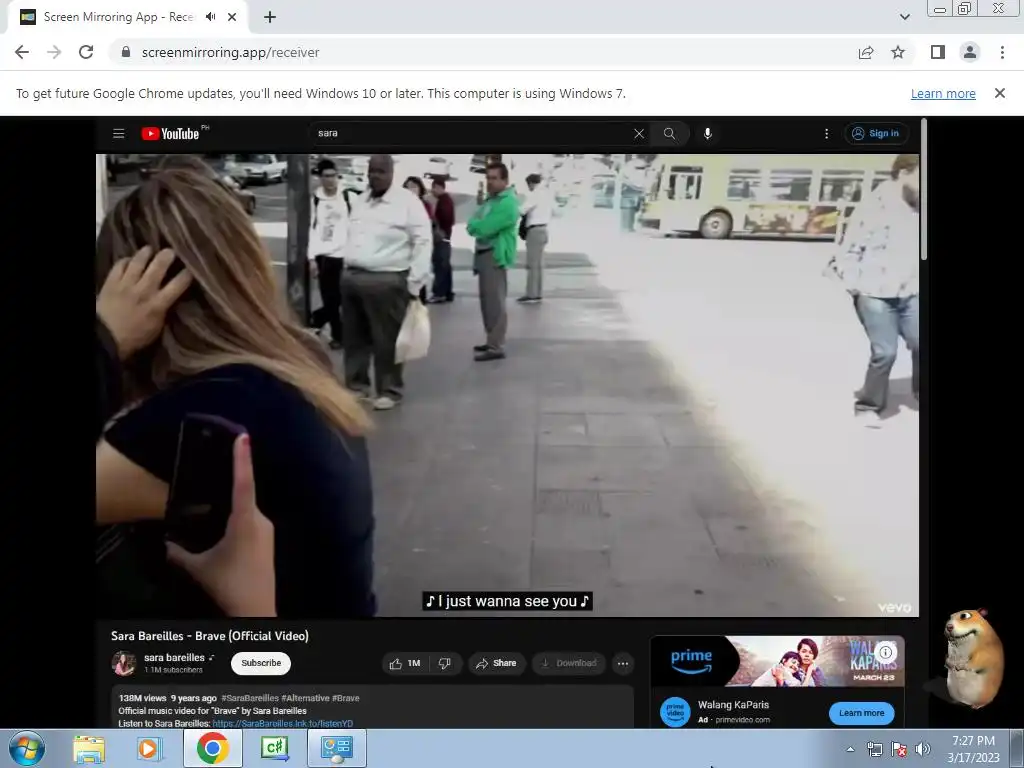Open network tray icon

[874, 749]
